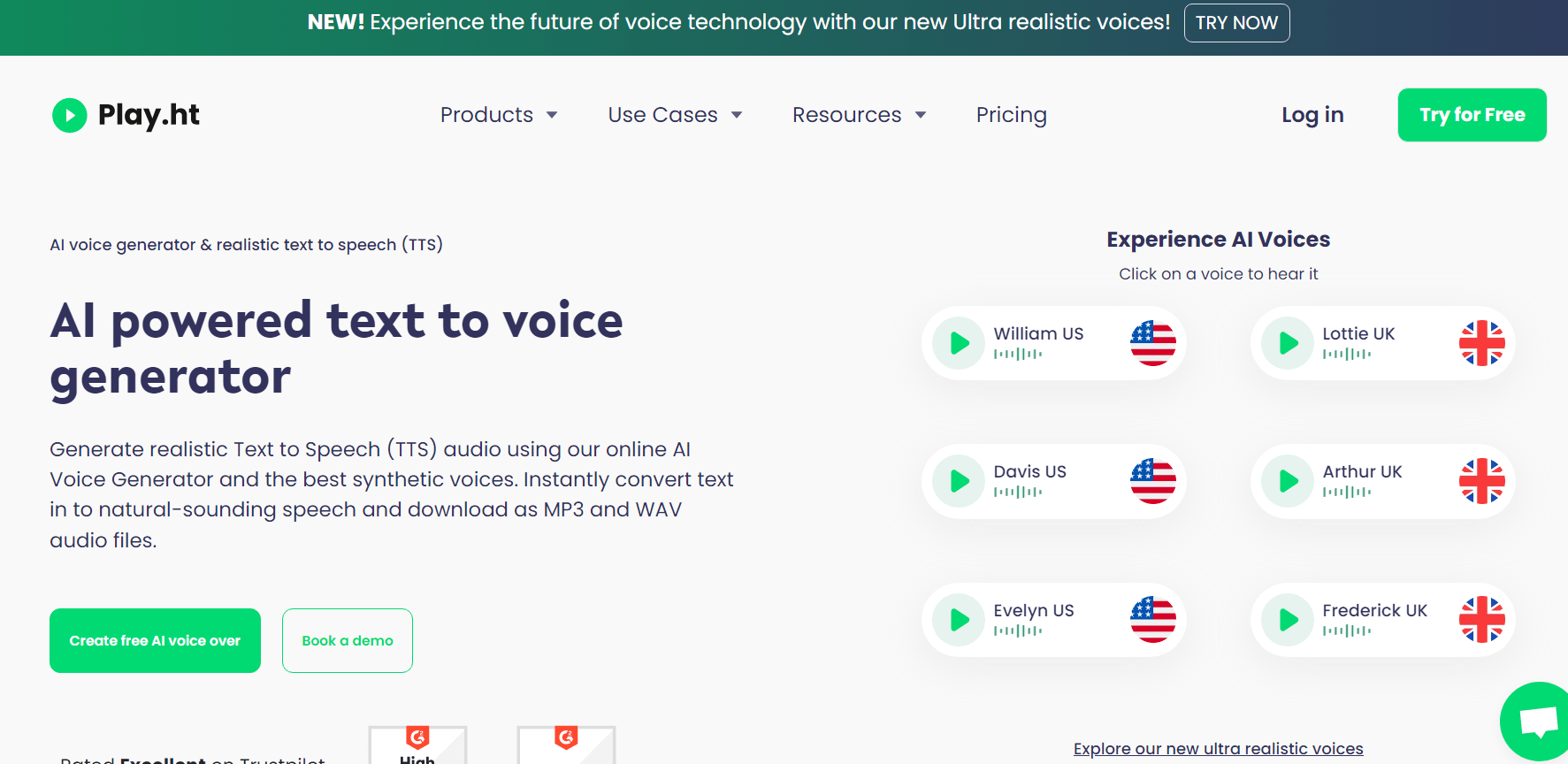
Task: Play the Frederick UK voice sample
Action: 1288,620
